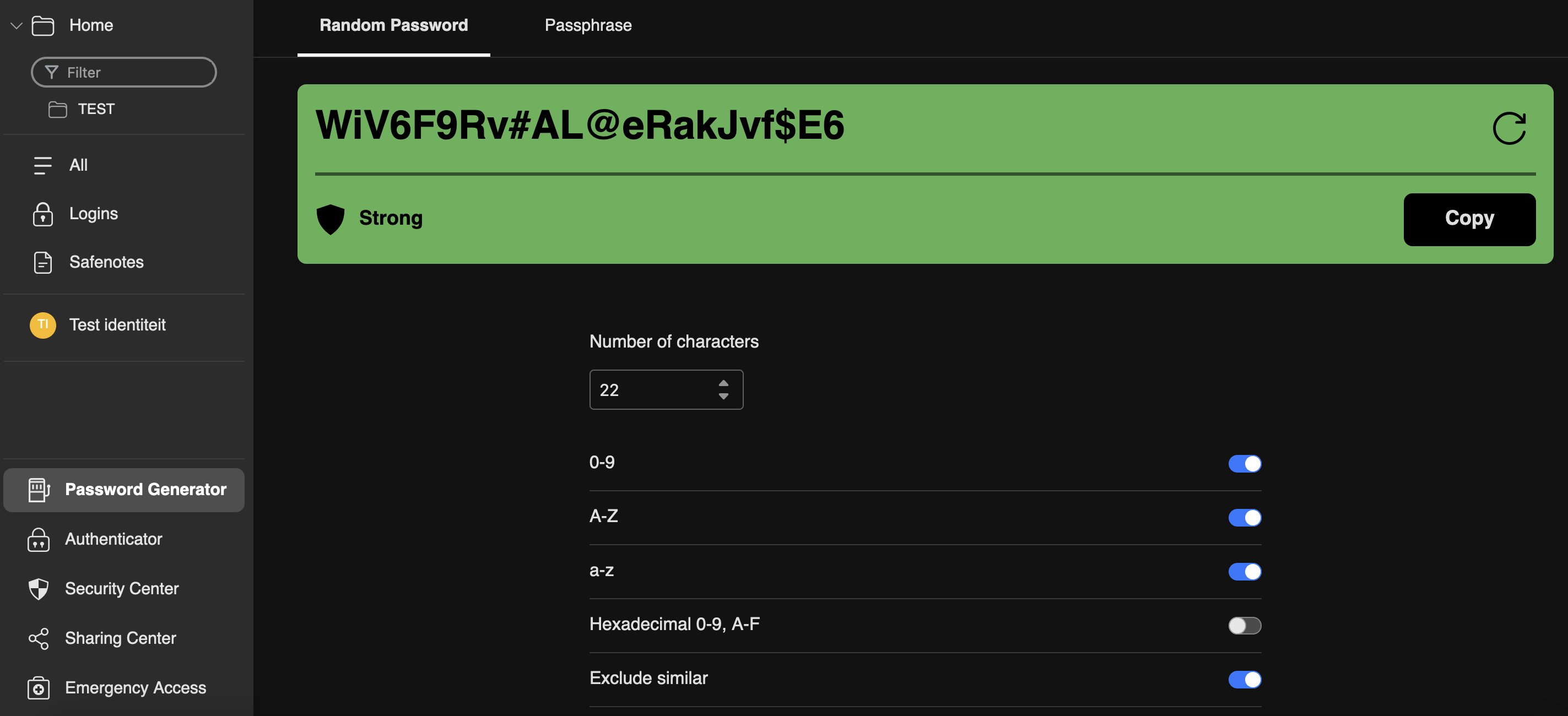Select the Random Password tab
This screenshot has width=1568, height=716.
coord(394,25)
